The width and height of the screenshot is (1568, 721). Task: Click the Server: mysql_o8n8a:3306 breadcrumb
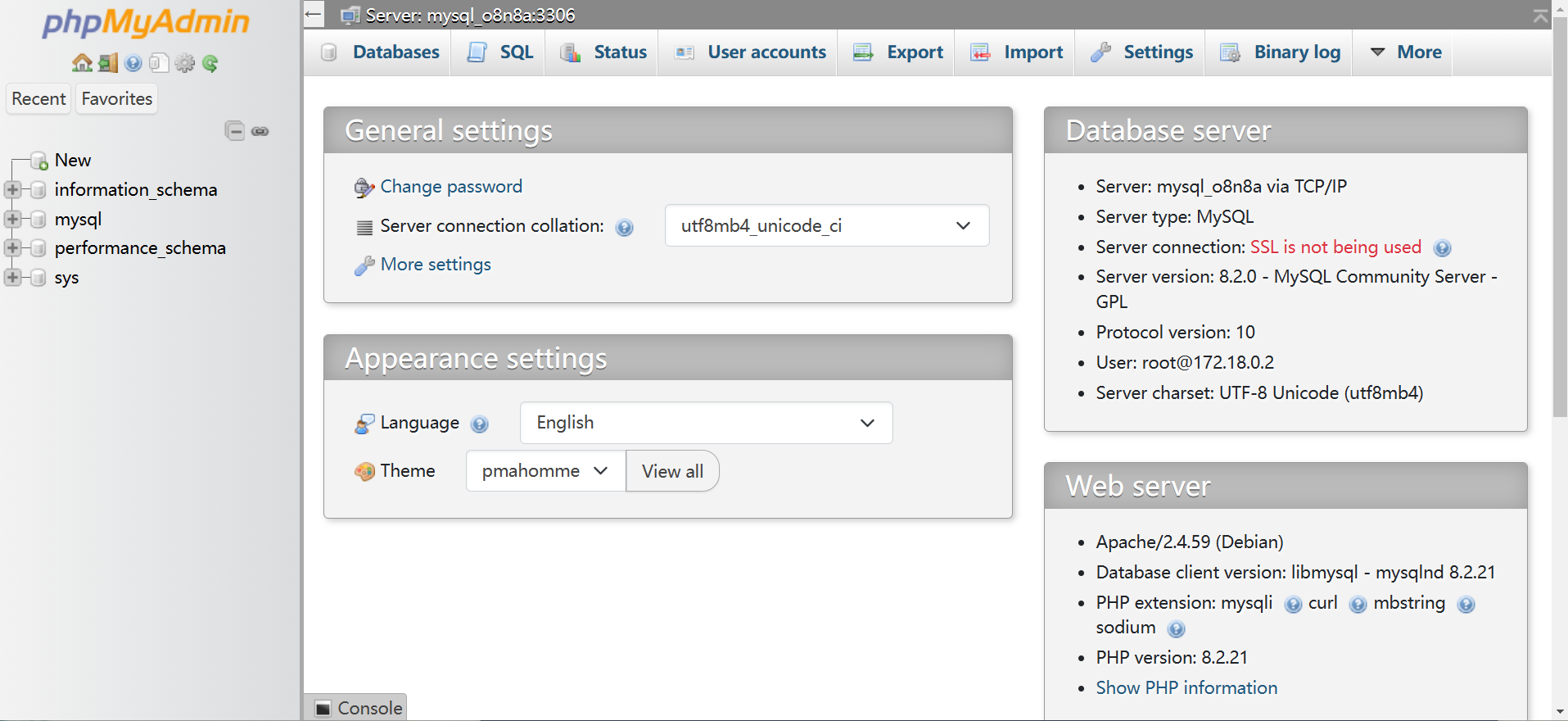(x=470, y=16)
